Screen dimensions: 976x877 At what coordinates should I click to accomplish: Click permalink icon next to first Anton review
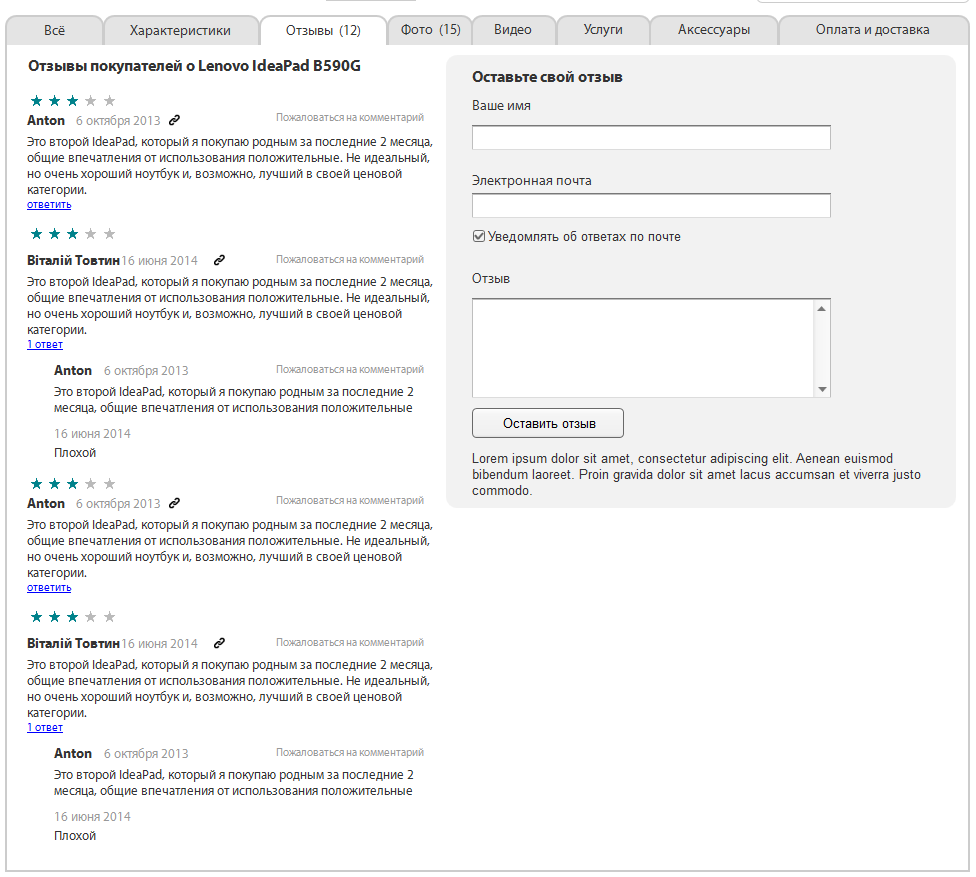175,120
